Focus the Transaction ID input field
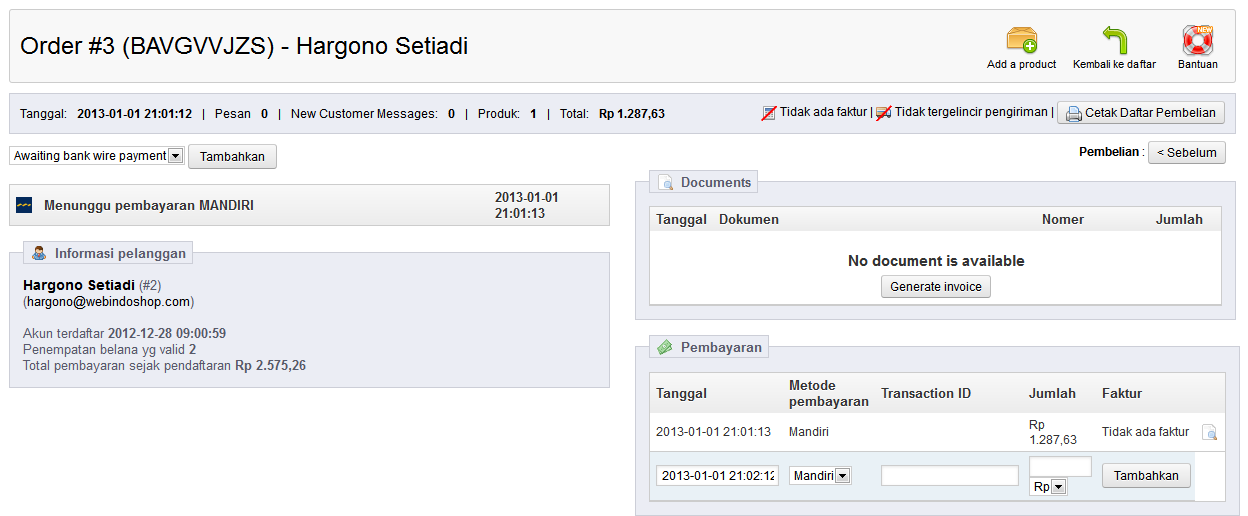 [x=949, y=476]
